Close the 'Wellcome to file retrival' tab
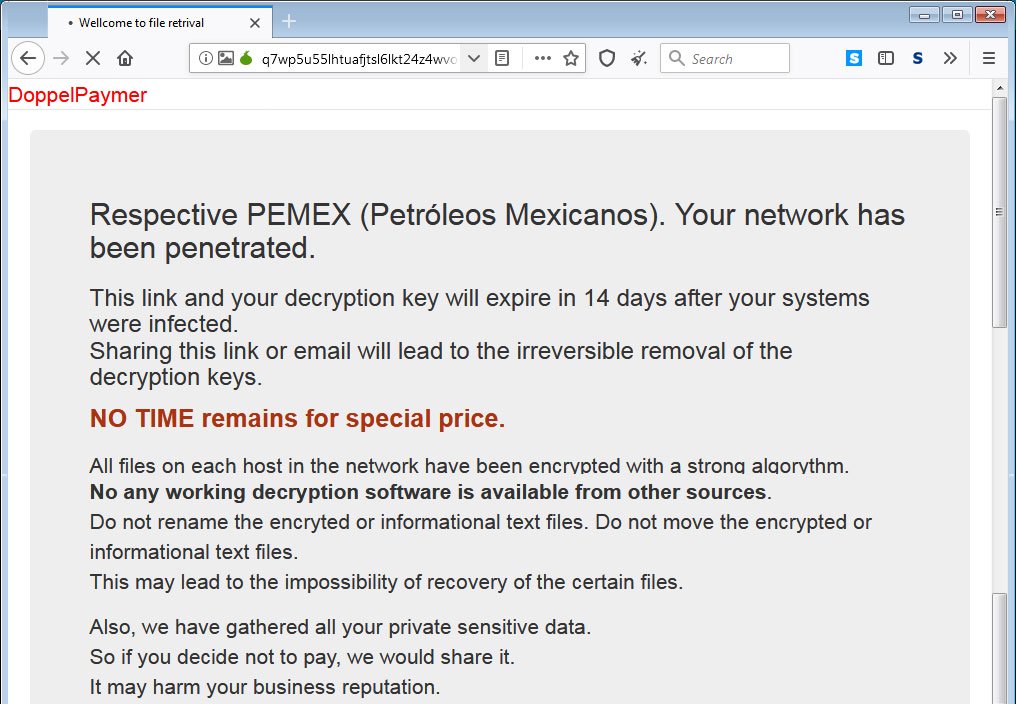Viewport: 1016px width, 704px height. (x=255, y=21)
